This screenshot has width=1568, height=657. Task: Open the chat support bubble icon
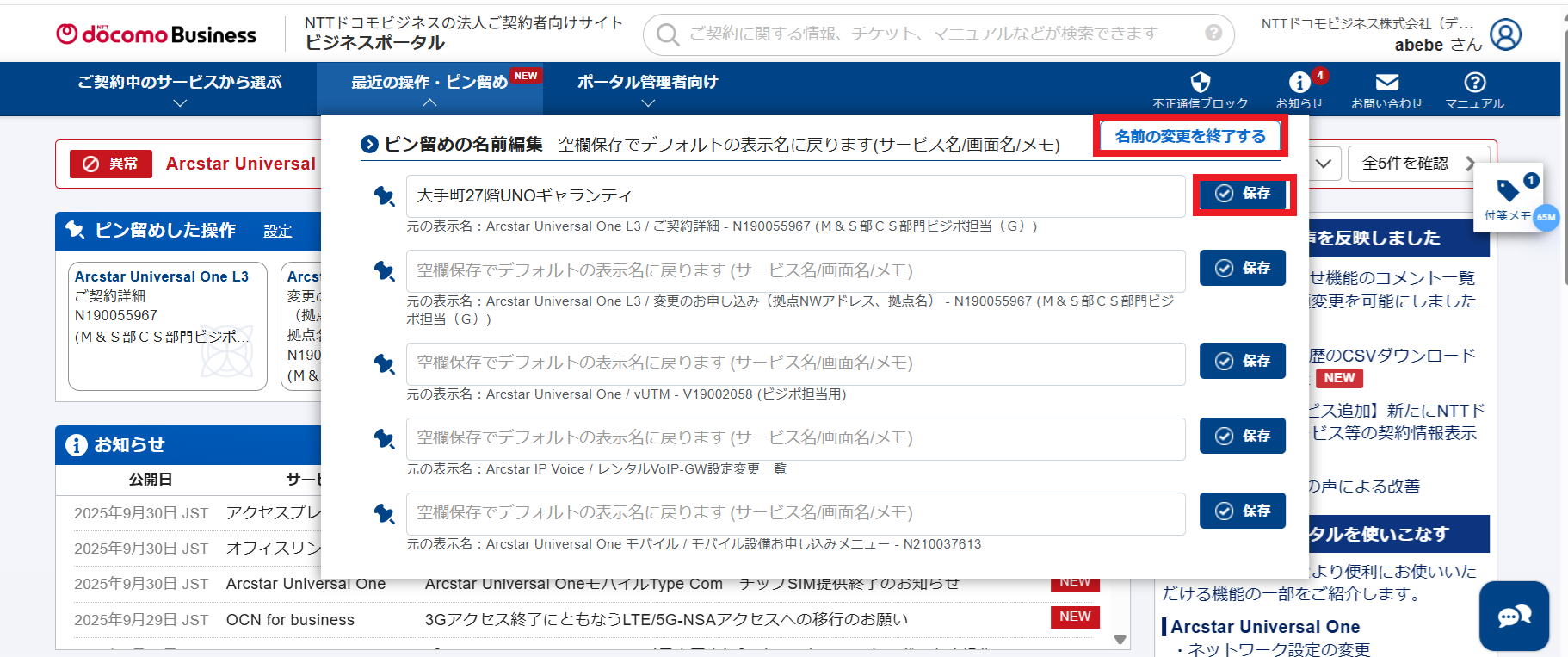tap(1514, 616)
